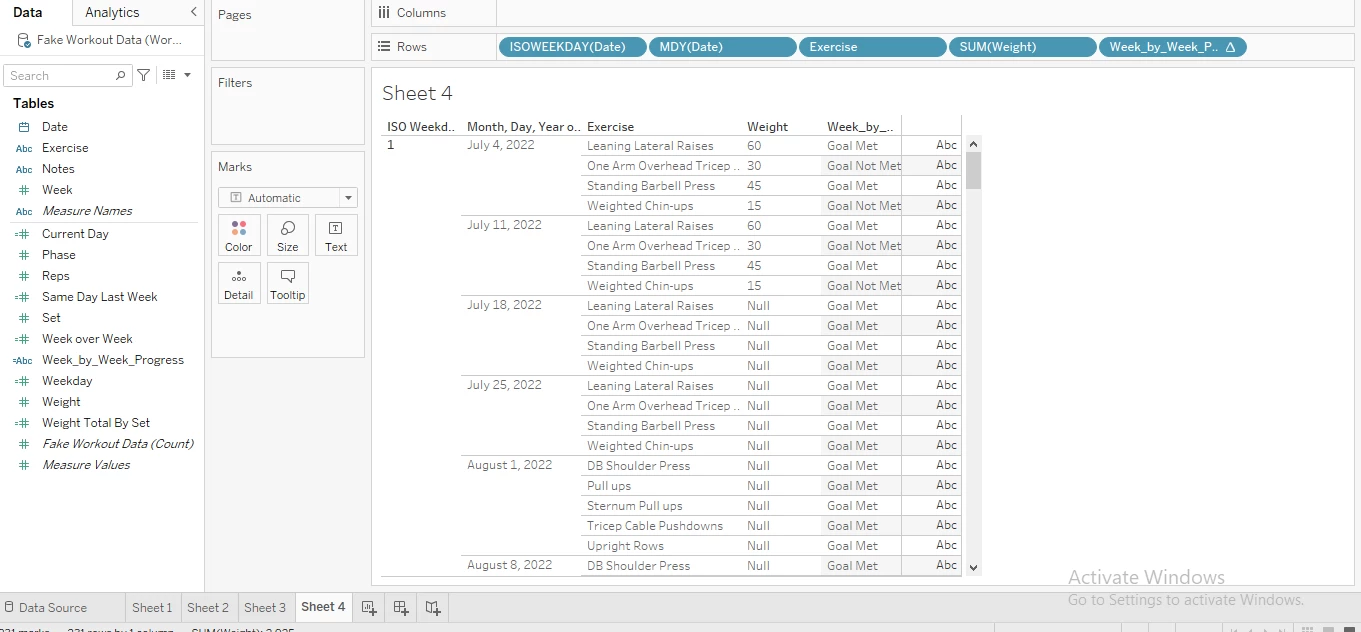Switch to the Analytics tab
Screen dimensions: 1361x632
click(x=112, y=12)
